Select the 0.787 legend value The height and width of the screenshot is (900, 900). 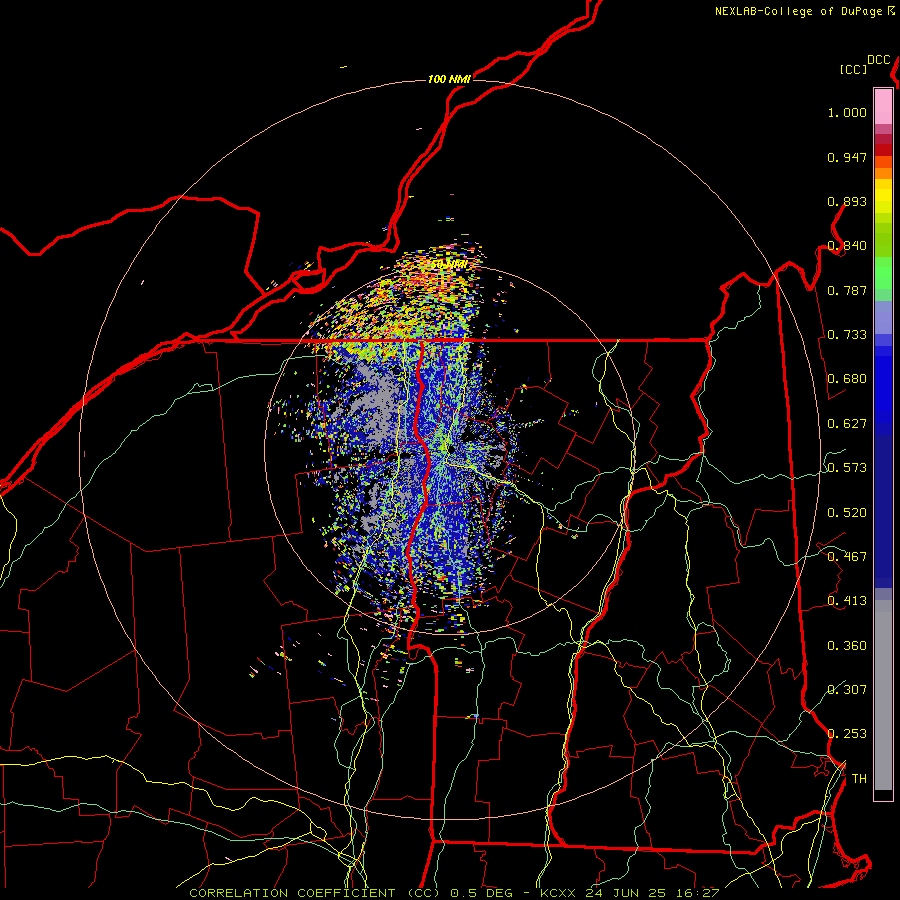[847, 290]
